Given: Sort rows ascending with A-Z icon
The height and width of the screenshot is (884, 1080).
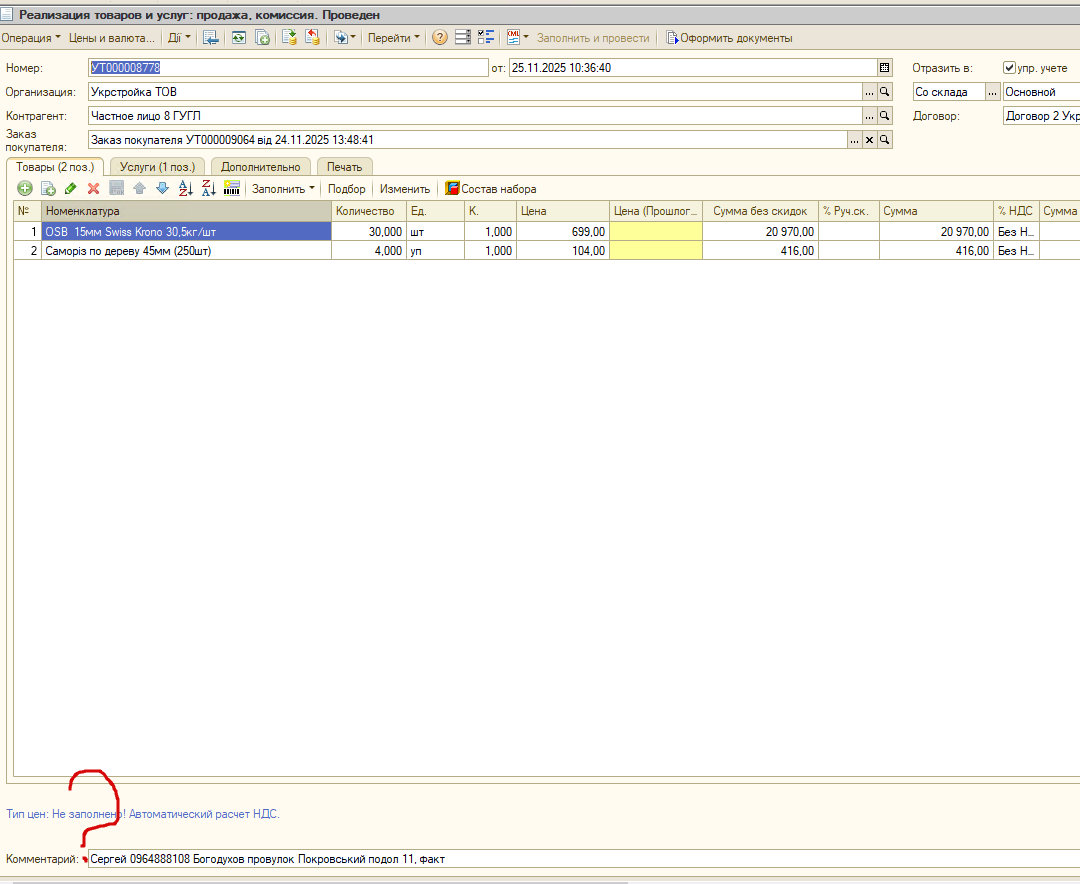Looking at the screenshot, I should tap(185, 189).
